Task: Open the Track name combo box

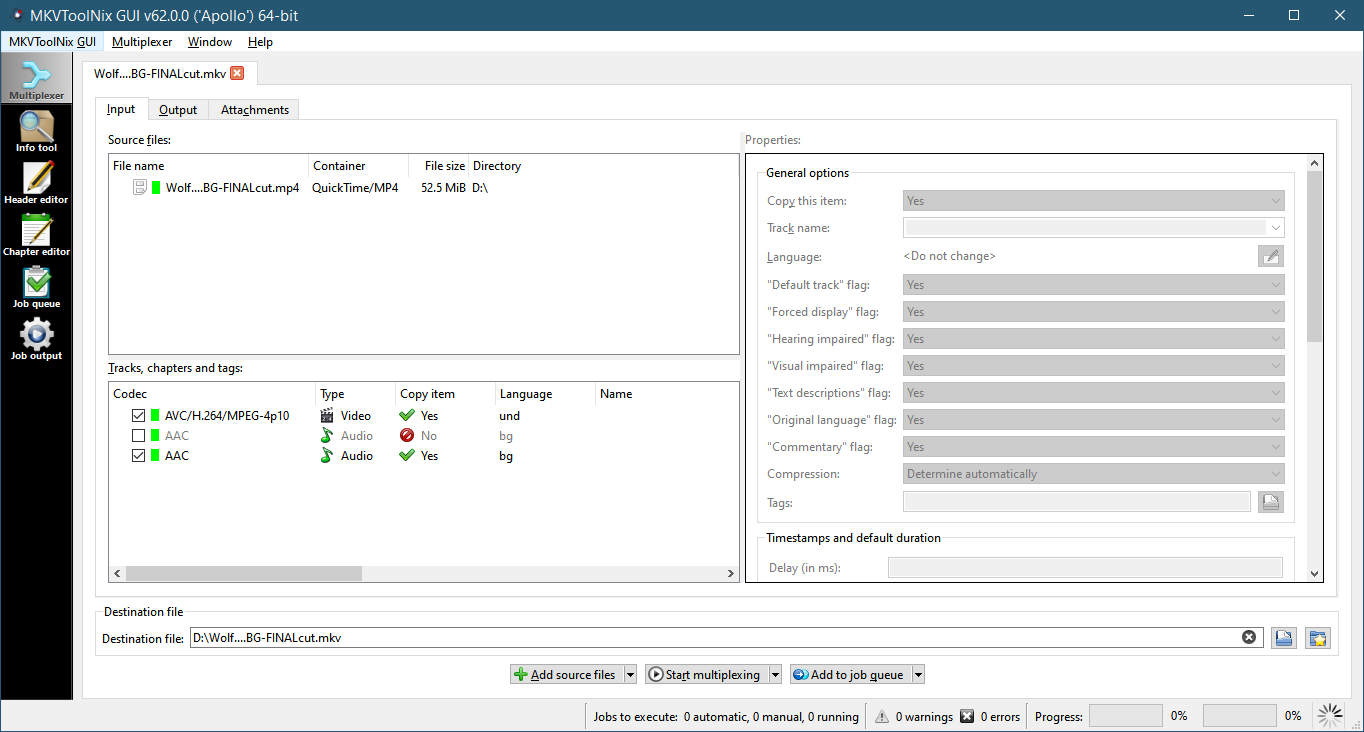Action: (x=1094, y=228)
